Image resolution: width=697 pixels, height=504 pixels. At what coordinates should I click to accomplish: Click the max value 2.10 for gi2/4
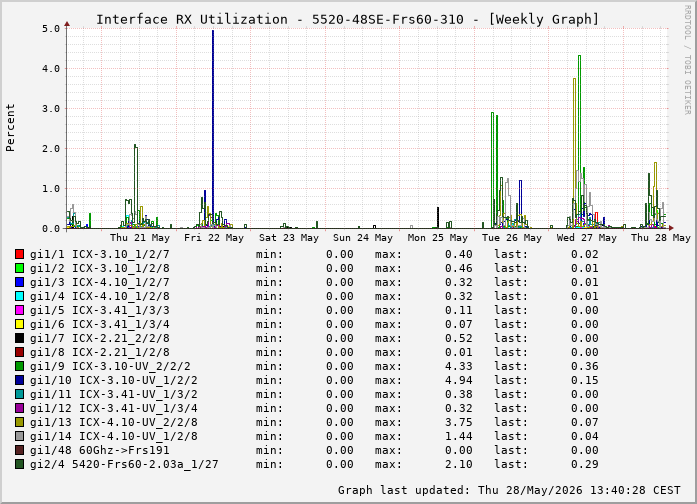click(459, 464)
